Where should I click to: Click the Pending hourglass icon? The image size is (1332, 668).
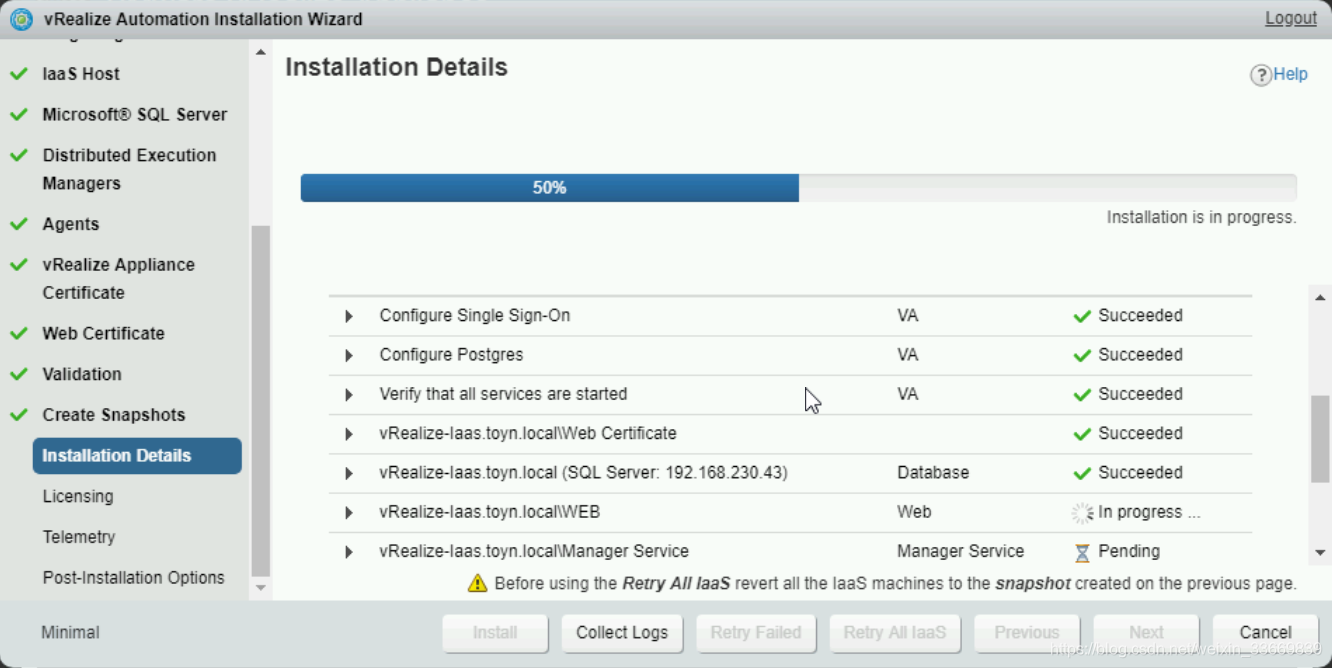pos(1082,552)
